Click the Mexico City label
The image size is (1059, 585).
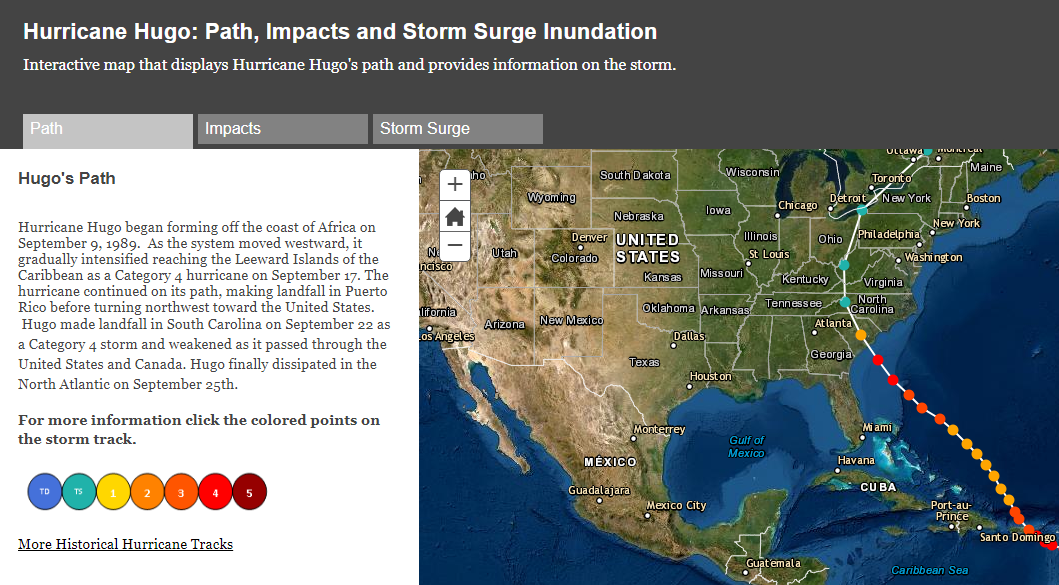676,505
